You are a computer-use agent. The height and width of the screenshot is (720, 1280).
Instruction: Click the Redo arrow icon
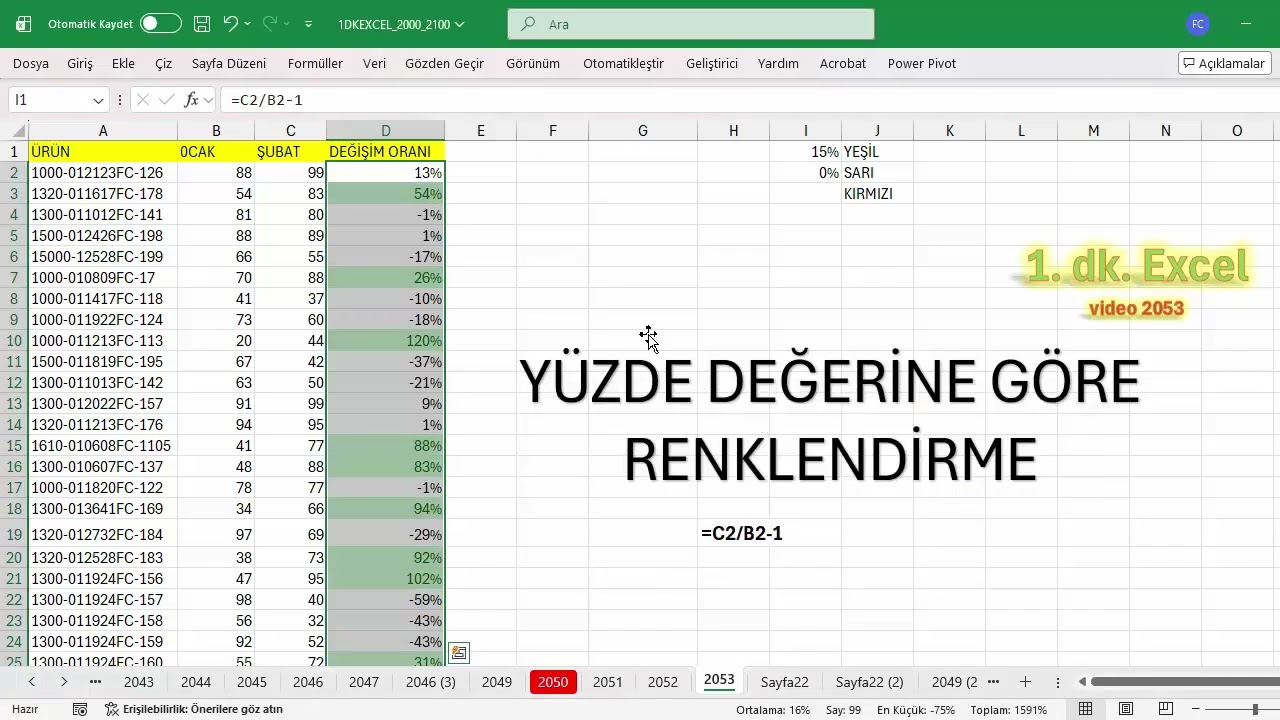click(270, 23)
